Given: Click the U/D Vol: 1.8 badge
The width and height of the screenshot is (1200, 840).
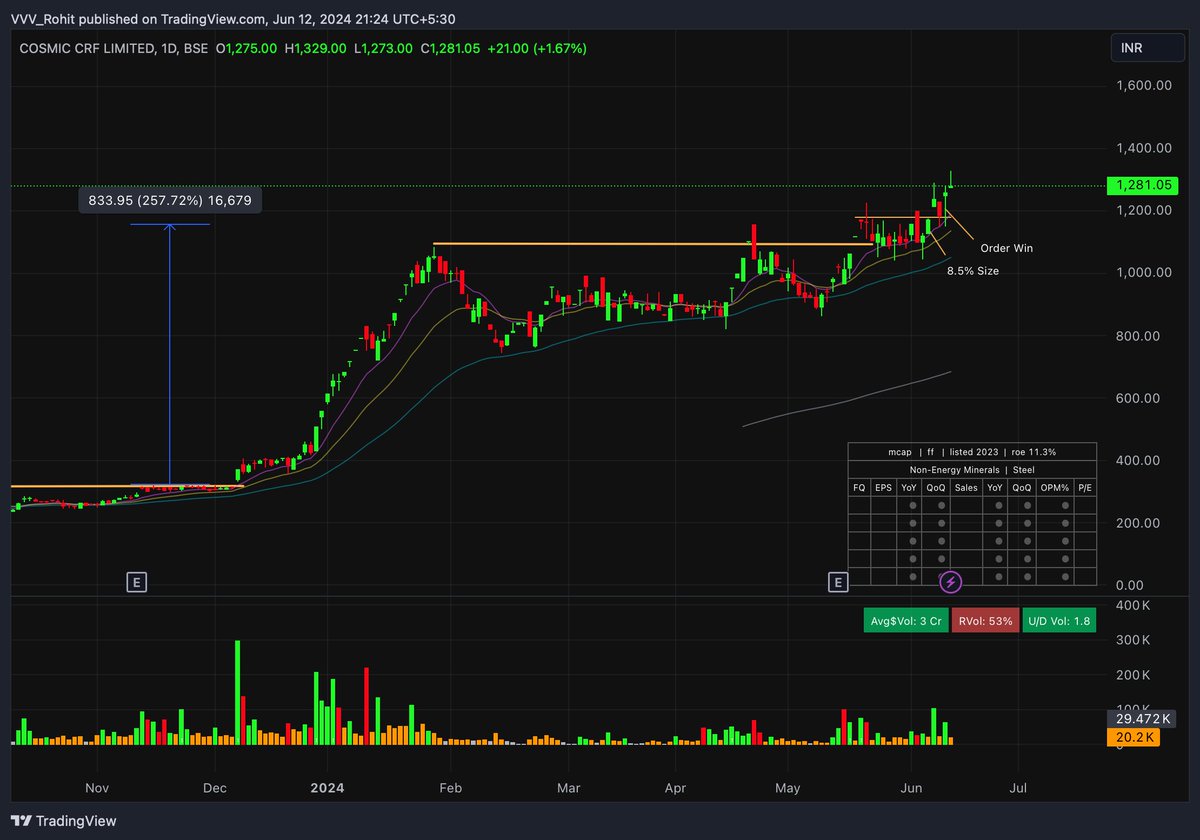Looking at the screenshot, I should pyautogui.click(x=1059, y=621).
